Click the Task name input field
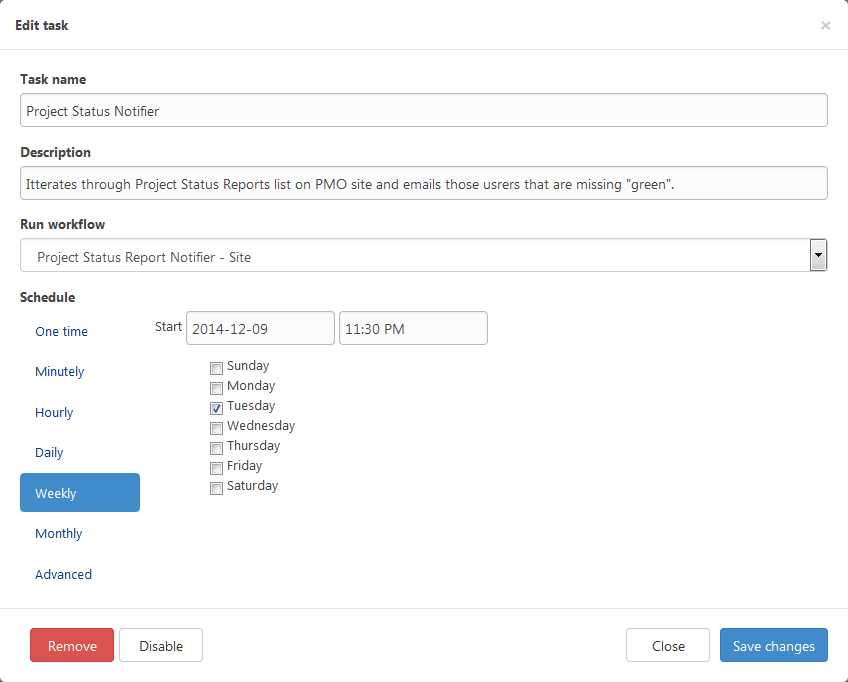The width and height of the screenshot is (848, 682). click(x=423, y=110)
